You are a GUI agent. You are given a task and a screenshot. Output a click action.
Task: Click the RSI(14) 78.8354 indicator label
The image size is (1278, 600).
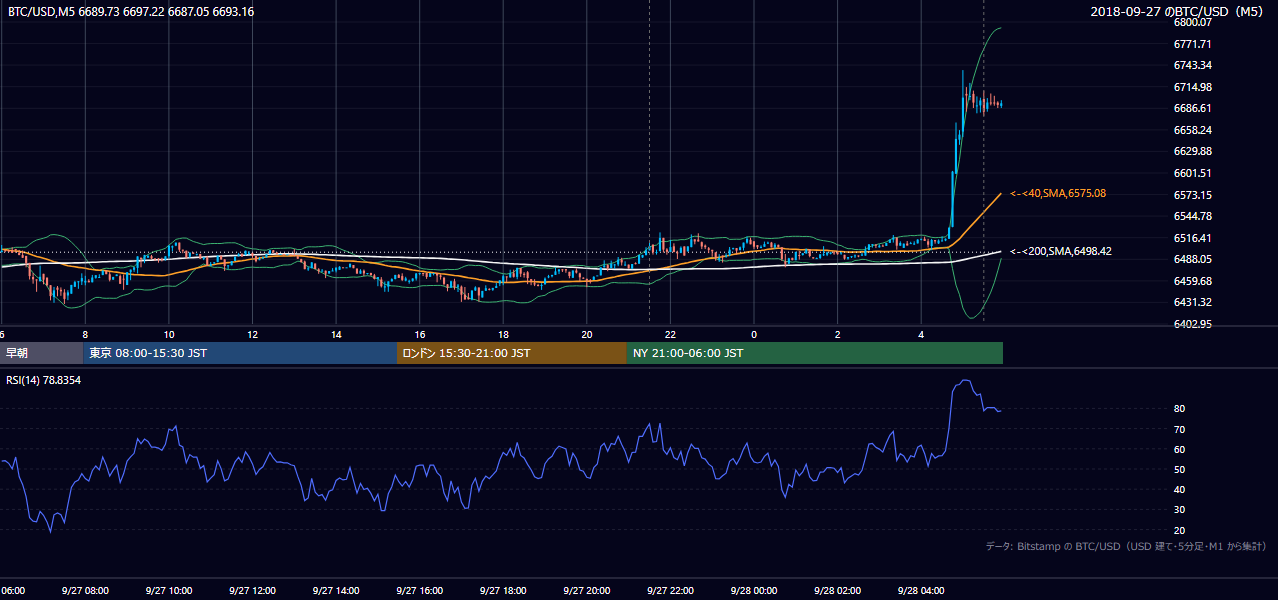(44, 380)
